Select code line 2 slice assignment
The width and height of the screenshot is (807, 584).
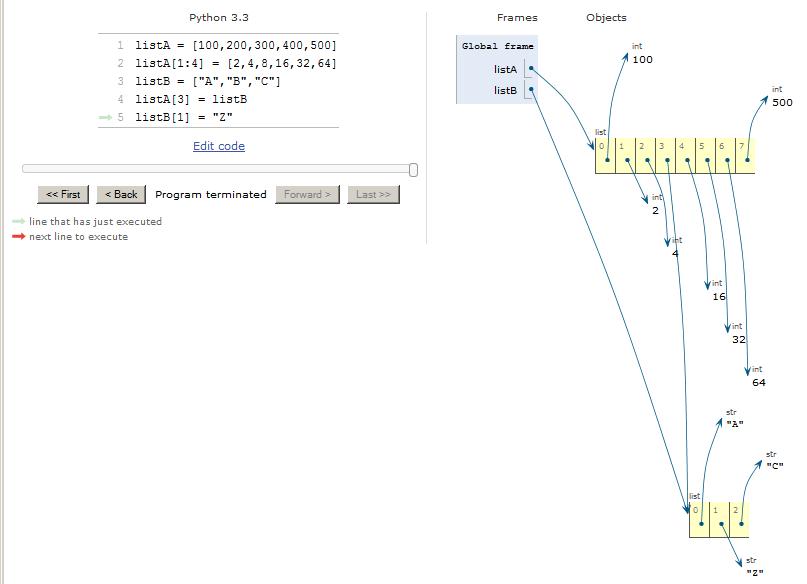click(x=236, y=64)
